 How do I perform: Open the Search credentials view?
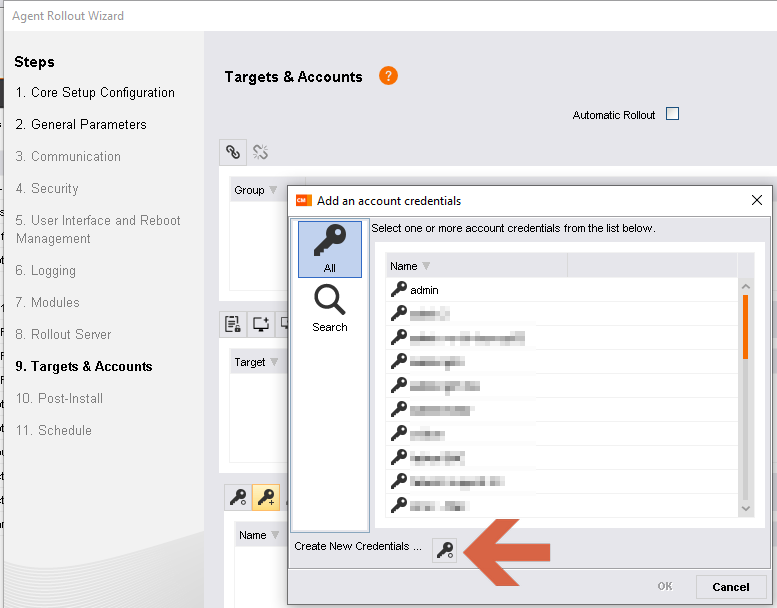(x=329, y=307)
